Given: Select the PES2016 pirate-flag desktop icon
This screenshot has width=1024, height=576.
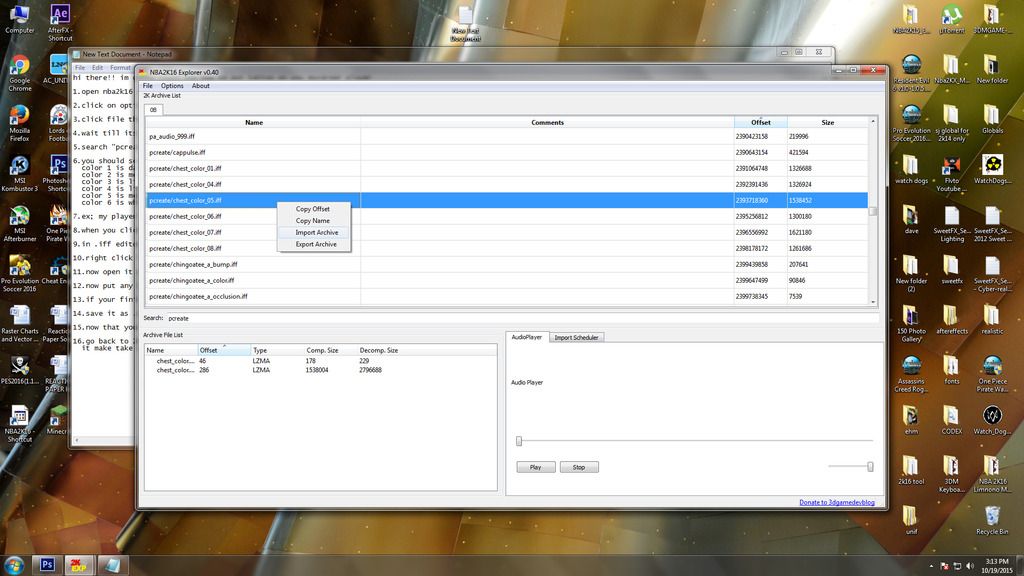Looking at the screenshot, I should point(19,370).
